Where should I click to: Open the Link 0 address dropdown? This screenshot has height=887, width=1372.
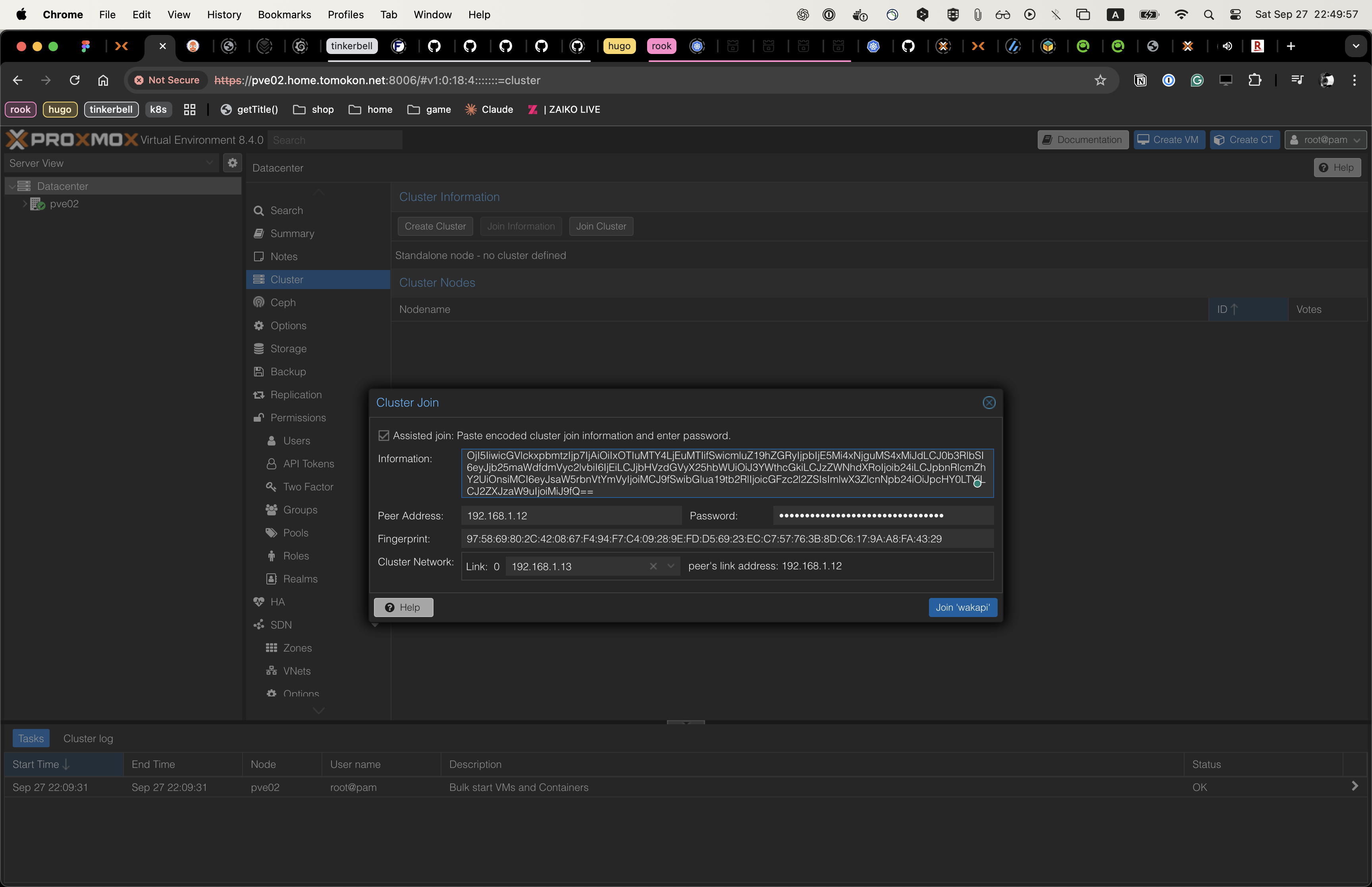coord(670,566)
